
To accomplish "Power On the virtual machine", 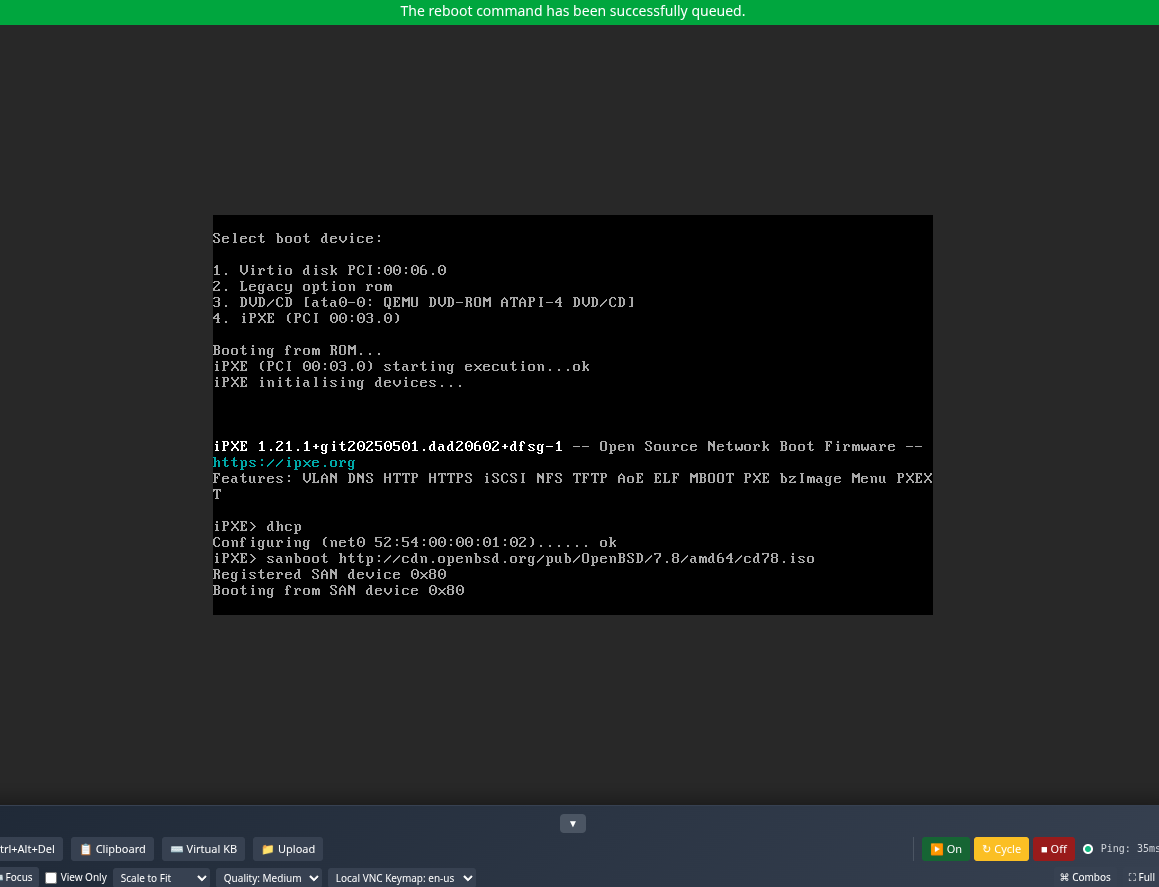I will pos(945,848).
